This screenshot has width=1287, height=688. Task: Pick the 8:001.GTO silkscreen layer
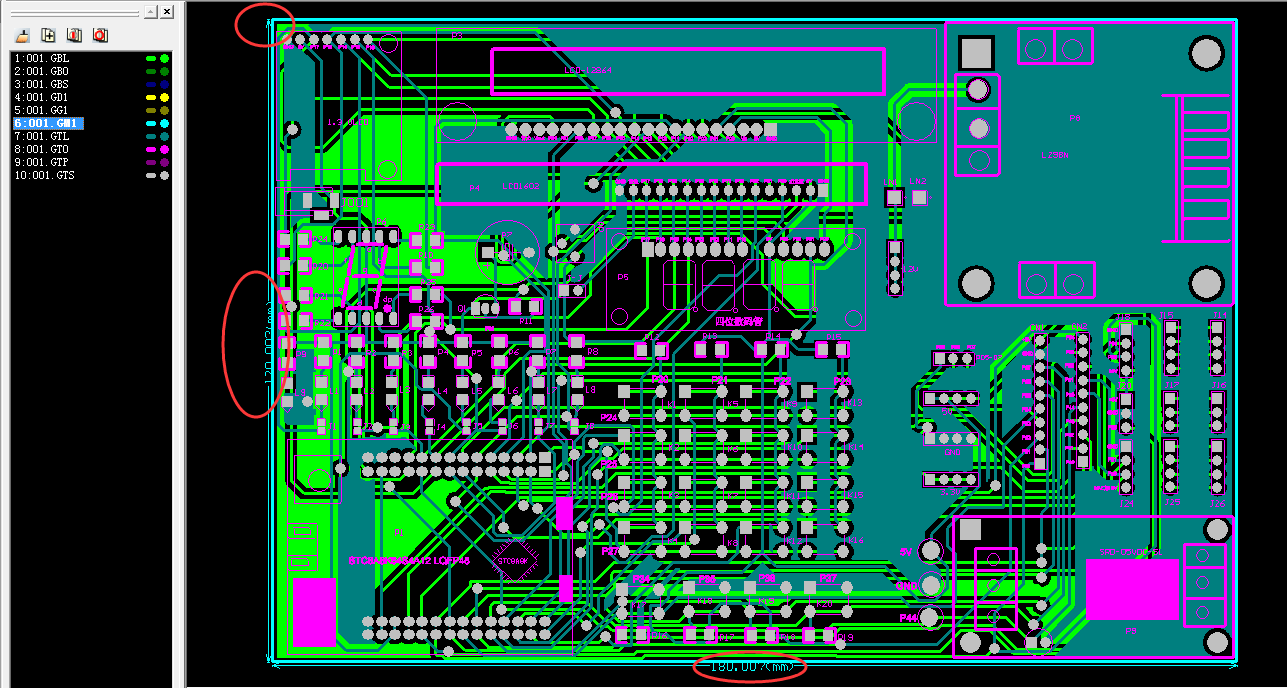tap(41, 149)
